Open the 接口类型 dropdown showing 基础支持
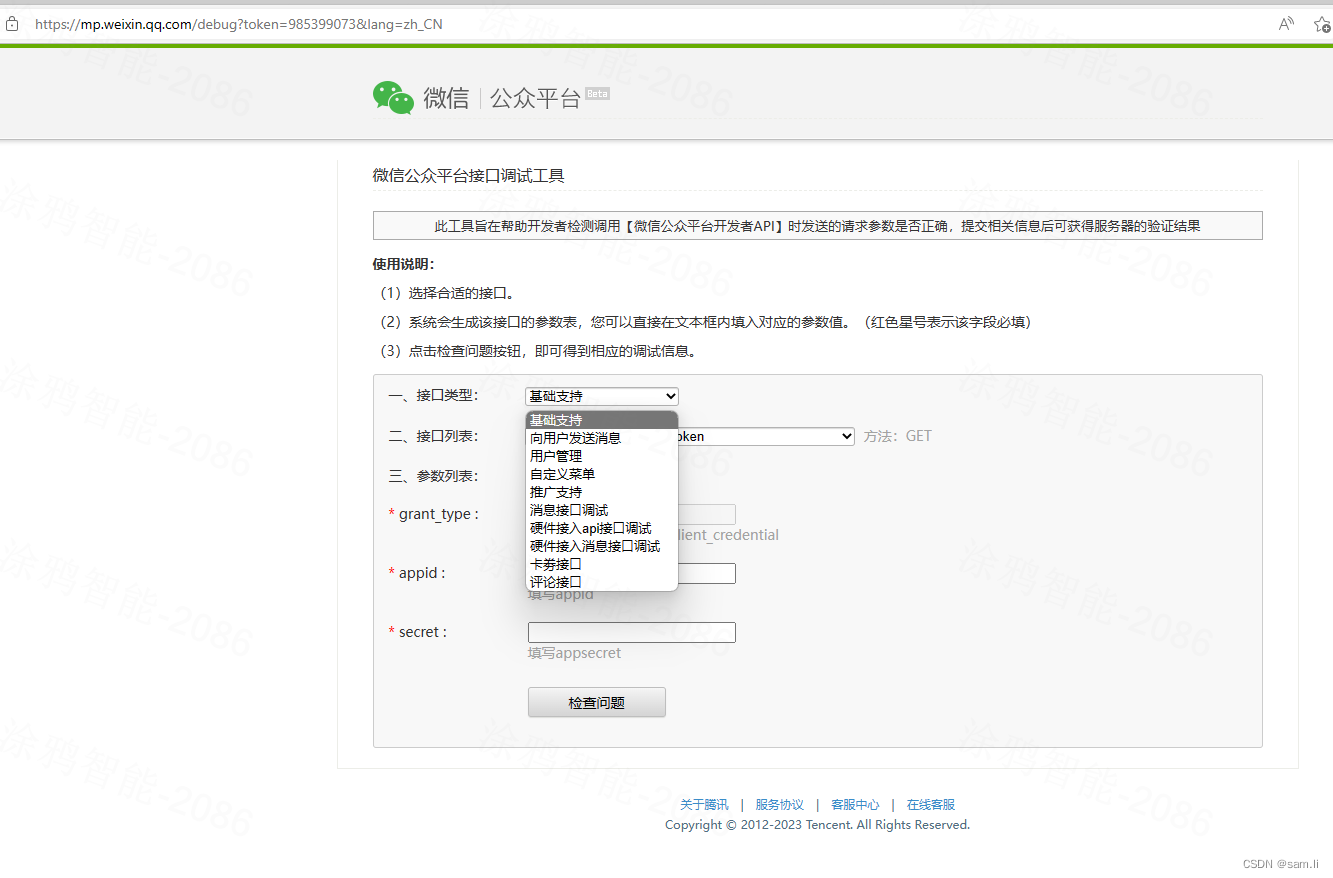Image resolution: width=1333 pixels, height=878 pixels. point(602,396)
